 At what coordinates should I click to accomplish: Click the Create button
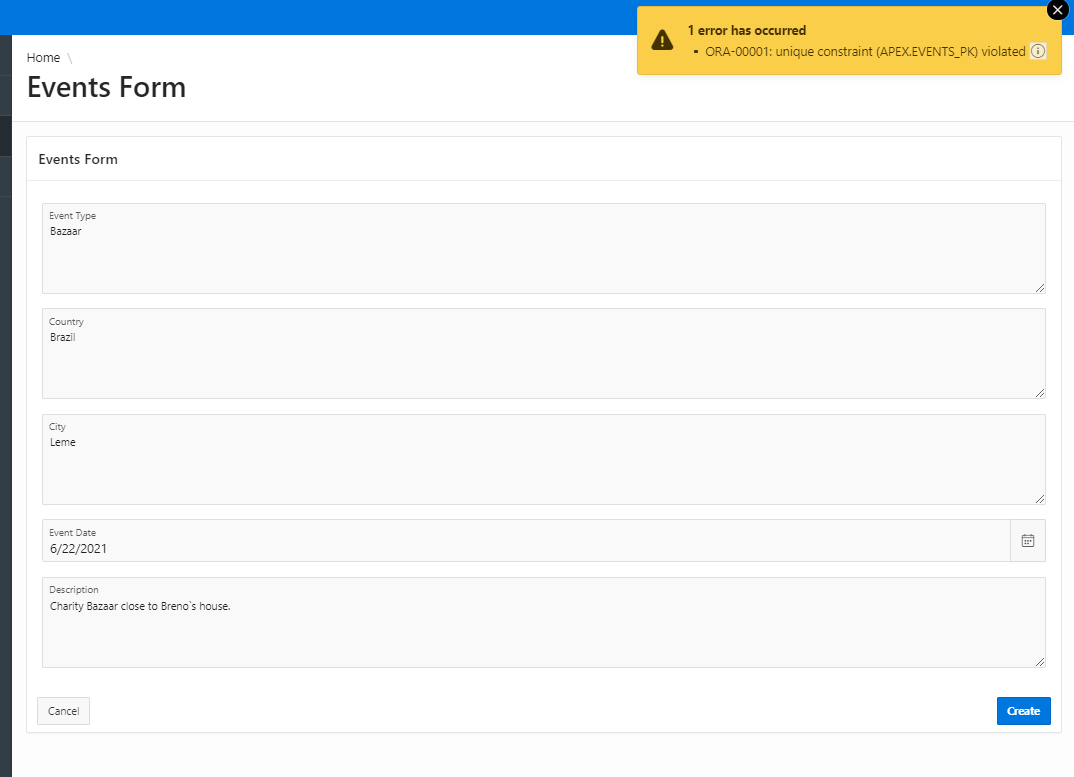[1023, 711]
